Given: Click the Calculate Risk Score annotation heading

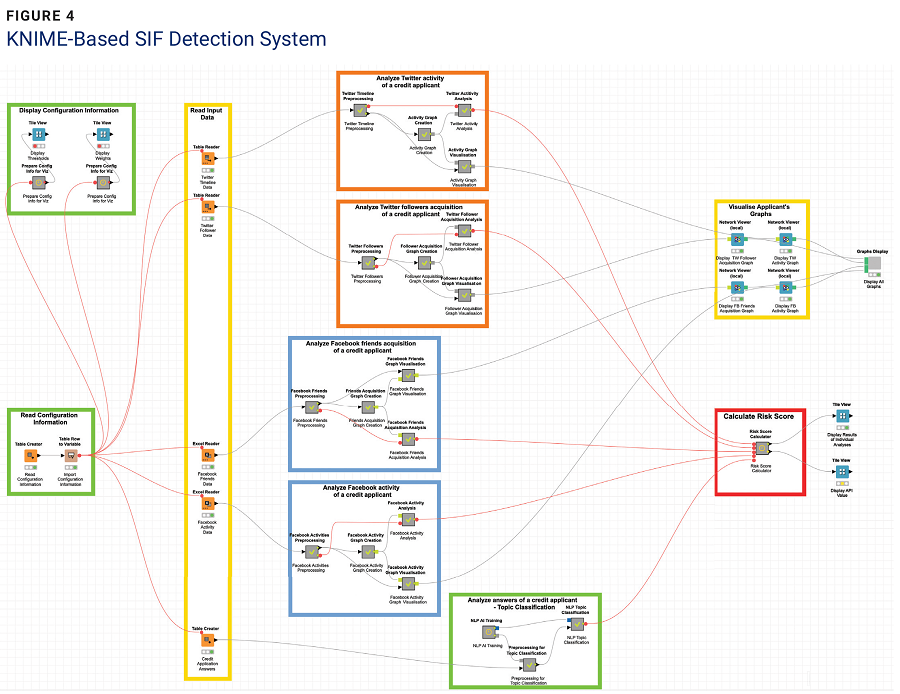Looking at the screenshot, I should point(759,416).
